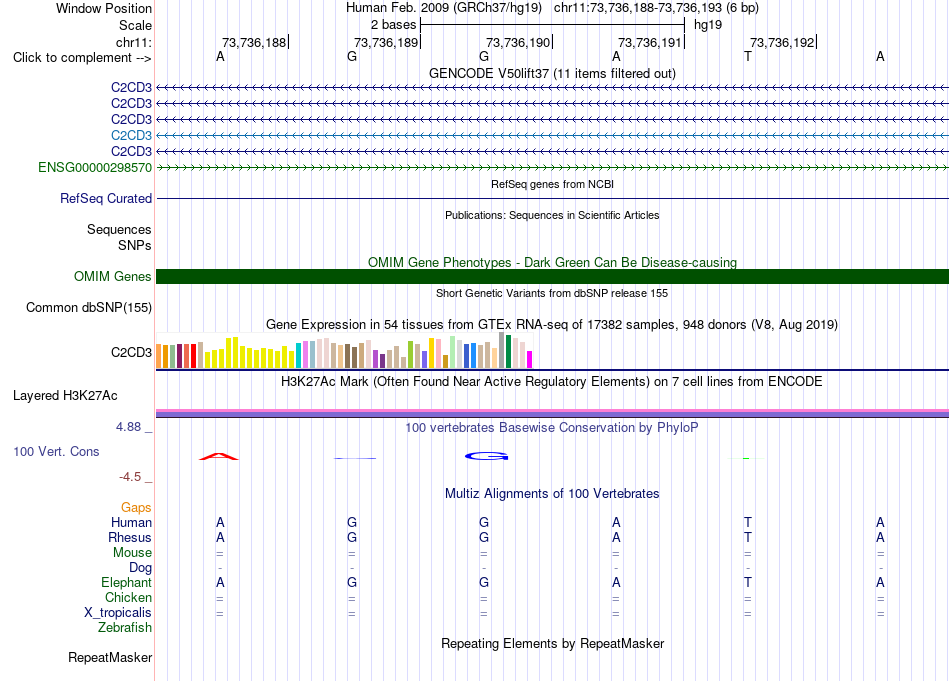Click the red A conservation logo
Screen dimensions: 950x681
[x=219, y=456]
